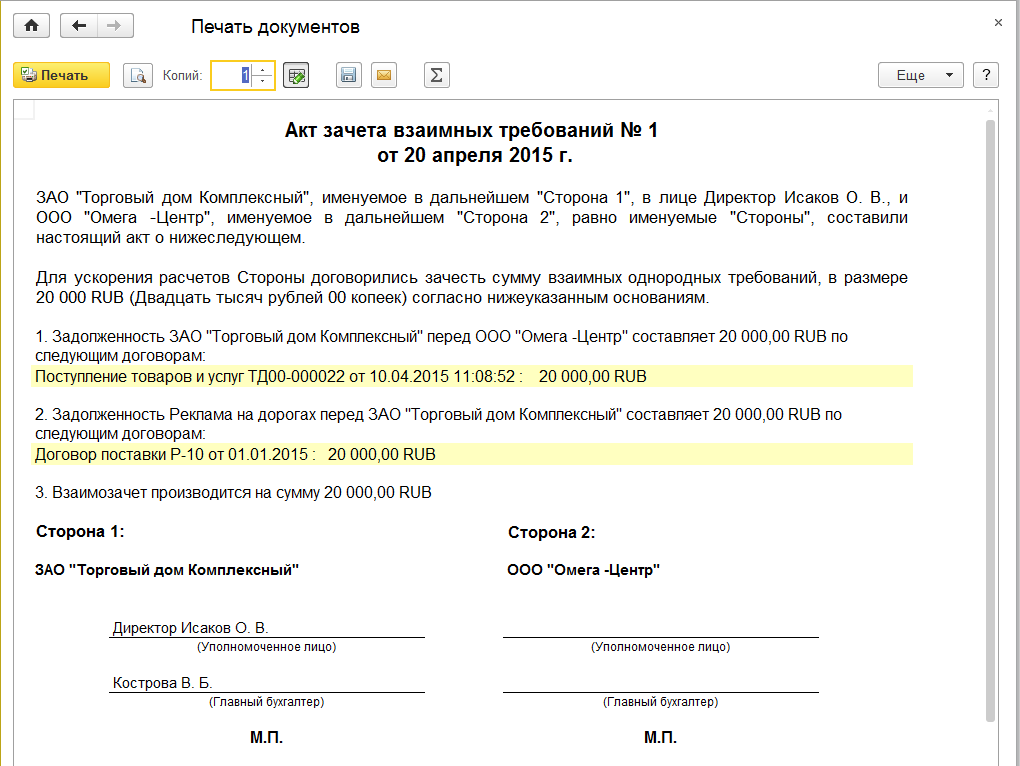This screenshot has width=1020, height=766.
Task: Click the vertical scrollbar of the document
Action: pyautogui.click(x=990, y=421)
